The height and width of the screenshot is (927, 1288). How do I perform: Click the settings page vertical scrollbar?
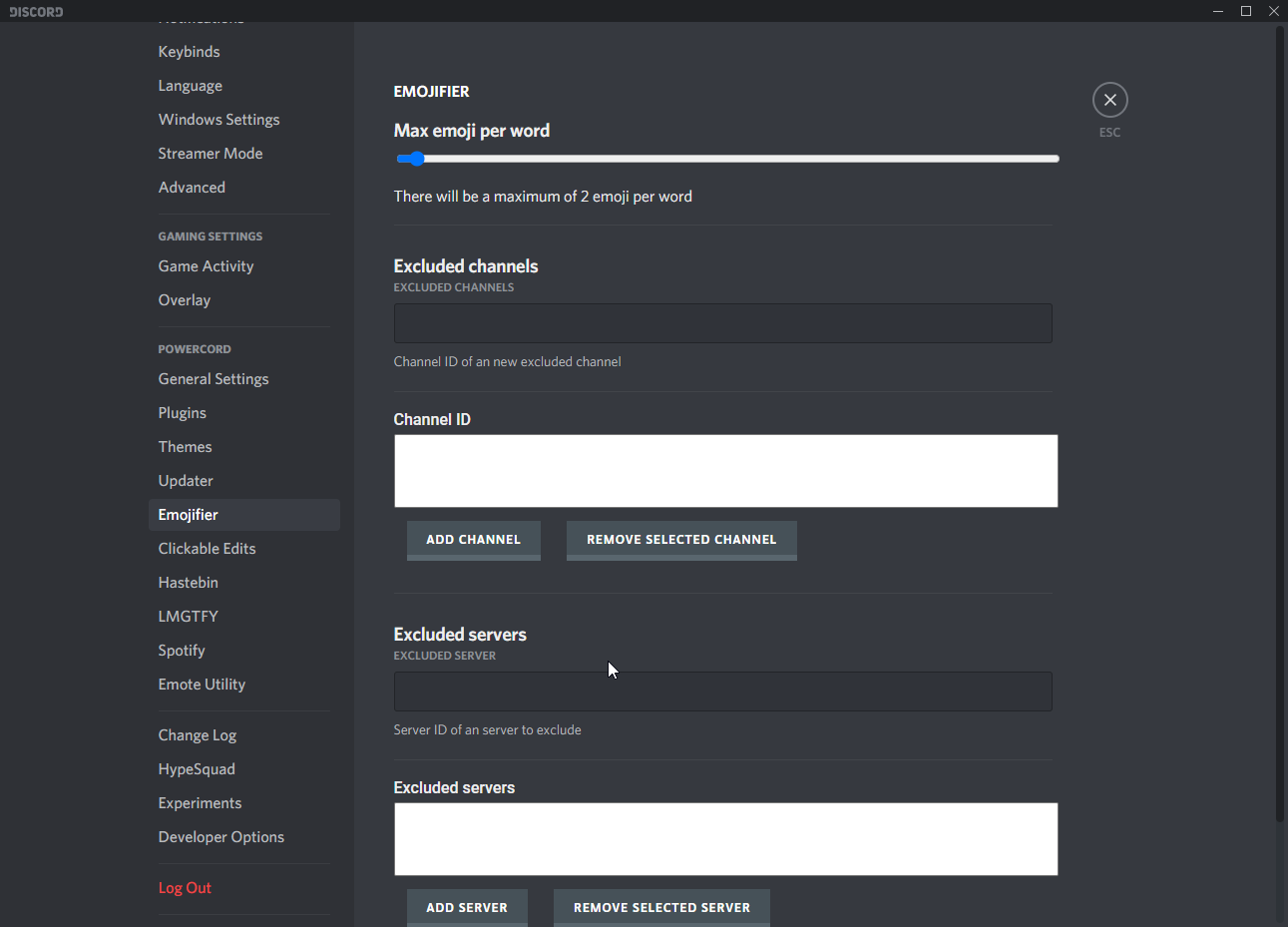1280,424
